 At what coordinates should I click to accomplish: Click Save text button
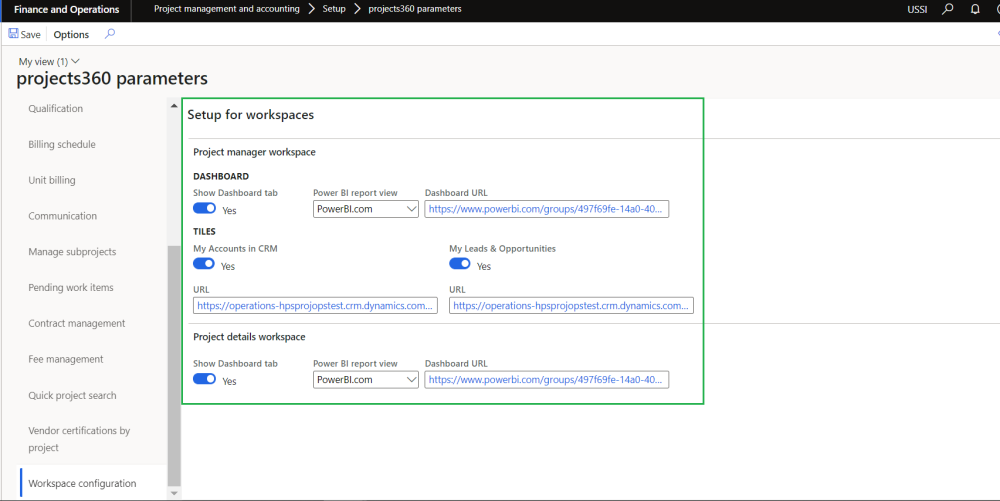(30, 34)
